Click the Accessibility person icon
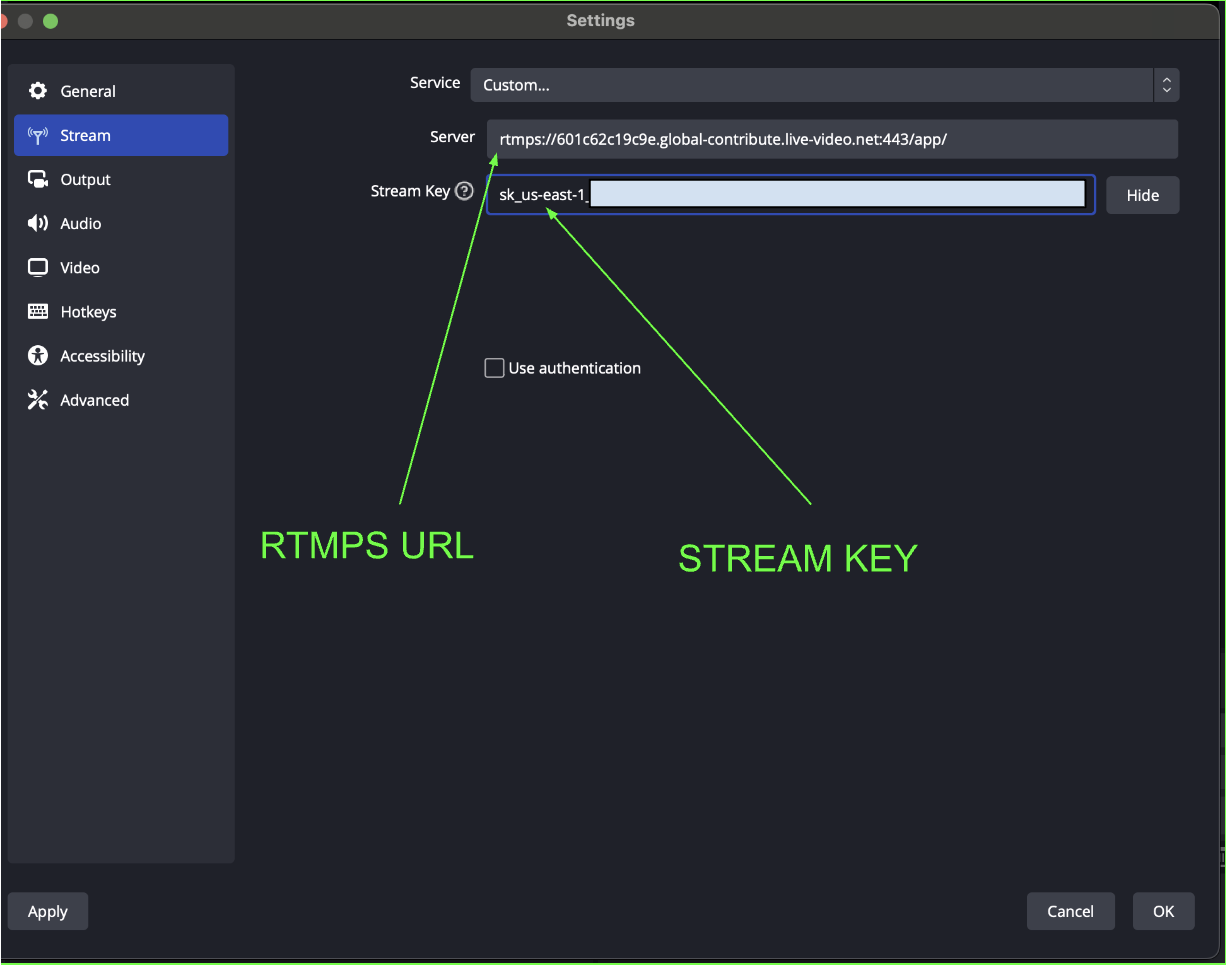The image size is (1226, 966). pos(38,356)
